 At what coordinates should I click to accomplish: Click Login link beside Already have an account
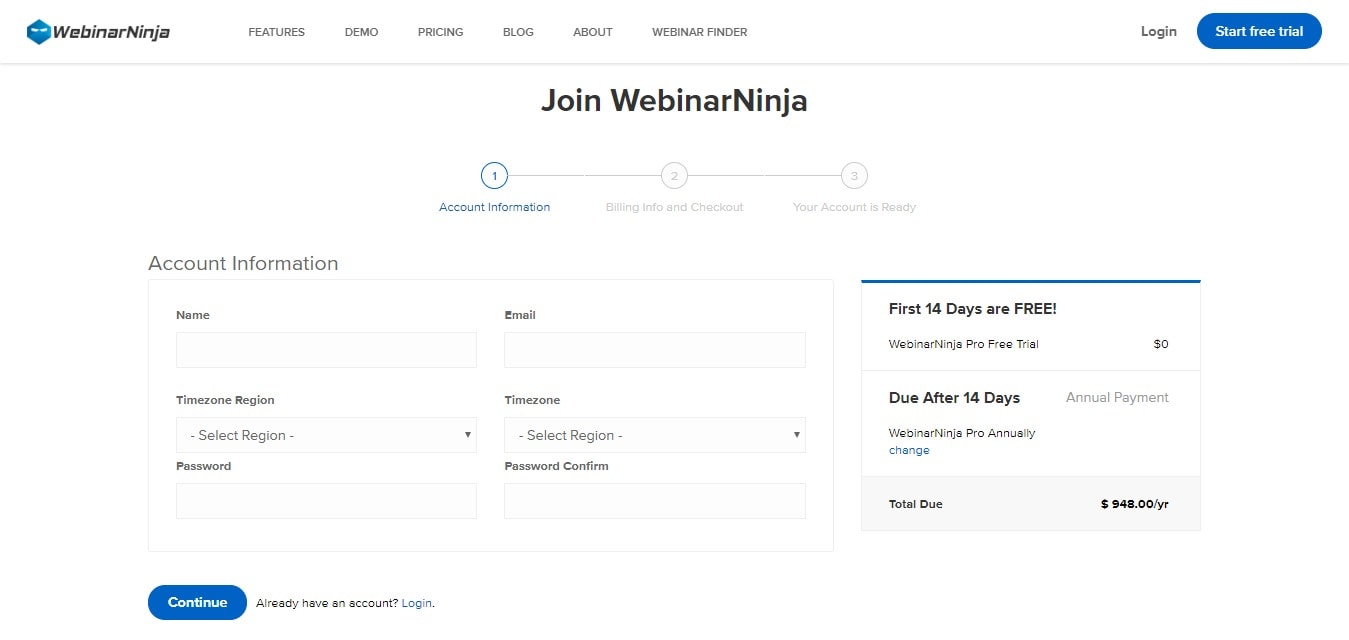click(416, 603)
